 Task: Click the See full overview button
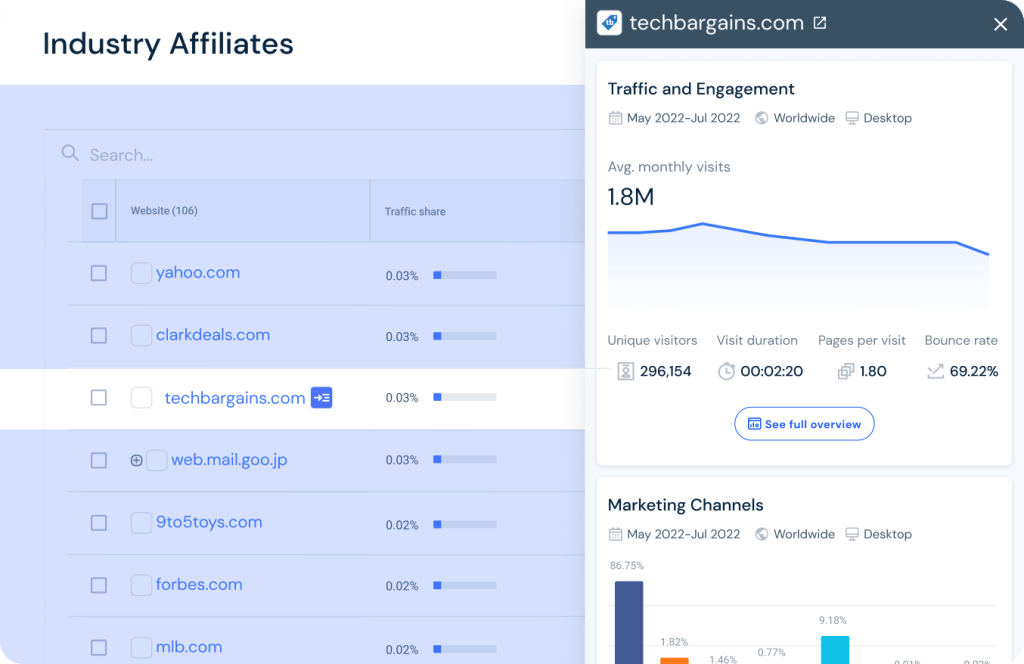pos(804,423)
